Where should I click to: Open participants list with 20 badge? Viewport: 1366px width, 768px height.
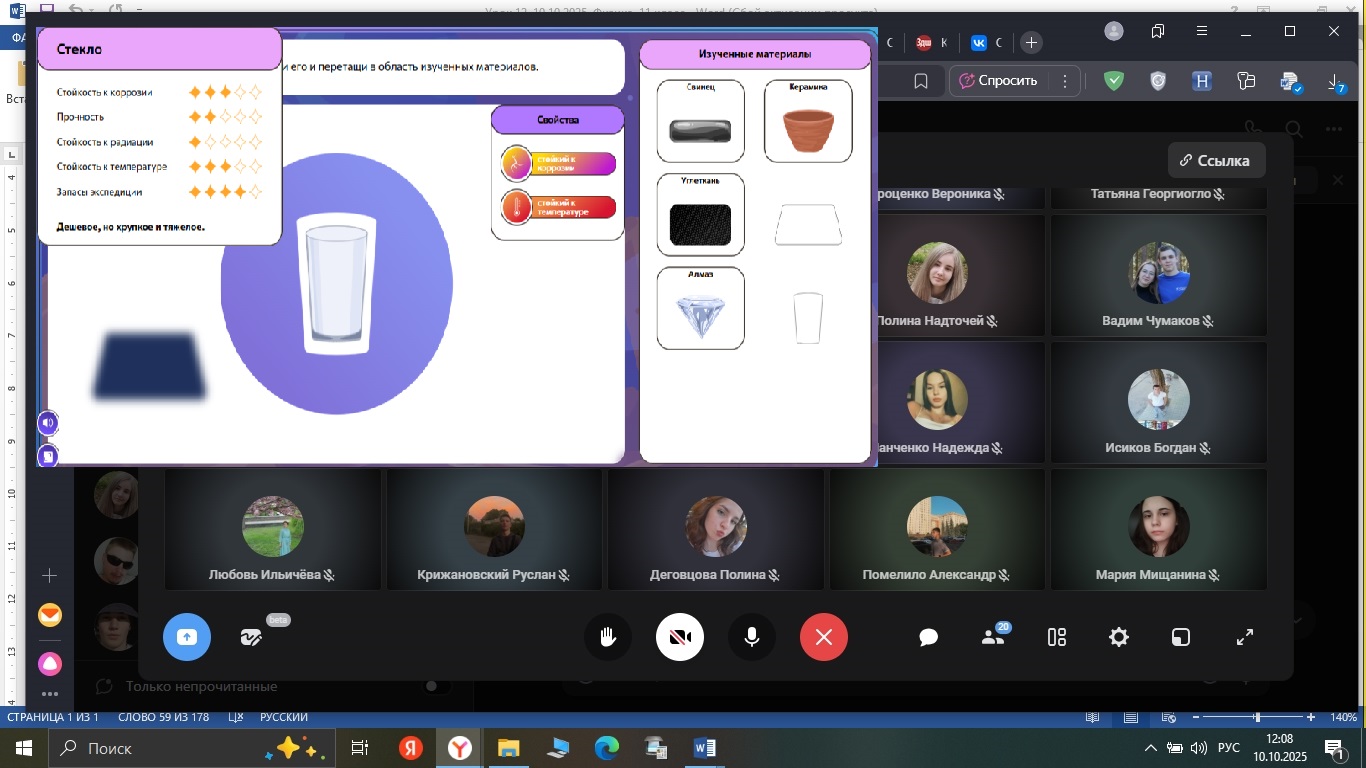tap(993, 637)
